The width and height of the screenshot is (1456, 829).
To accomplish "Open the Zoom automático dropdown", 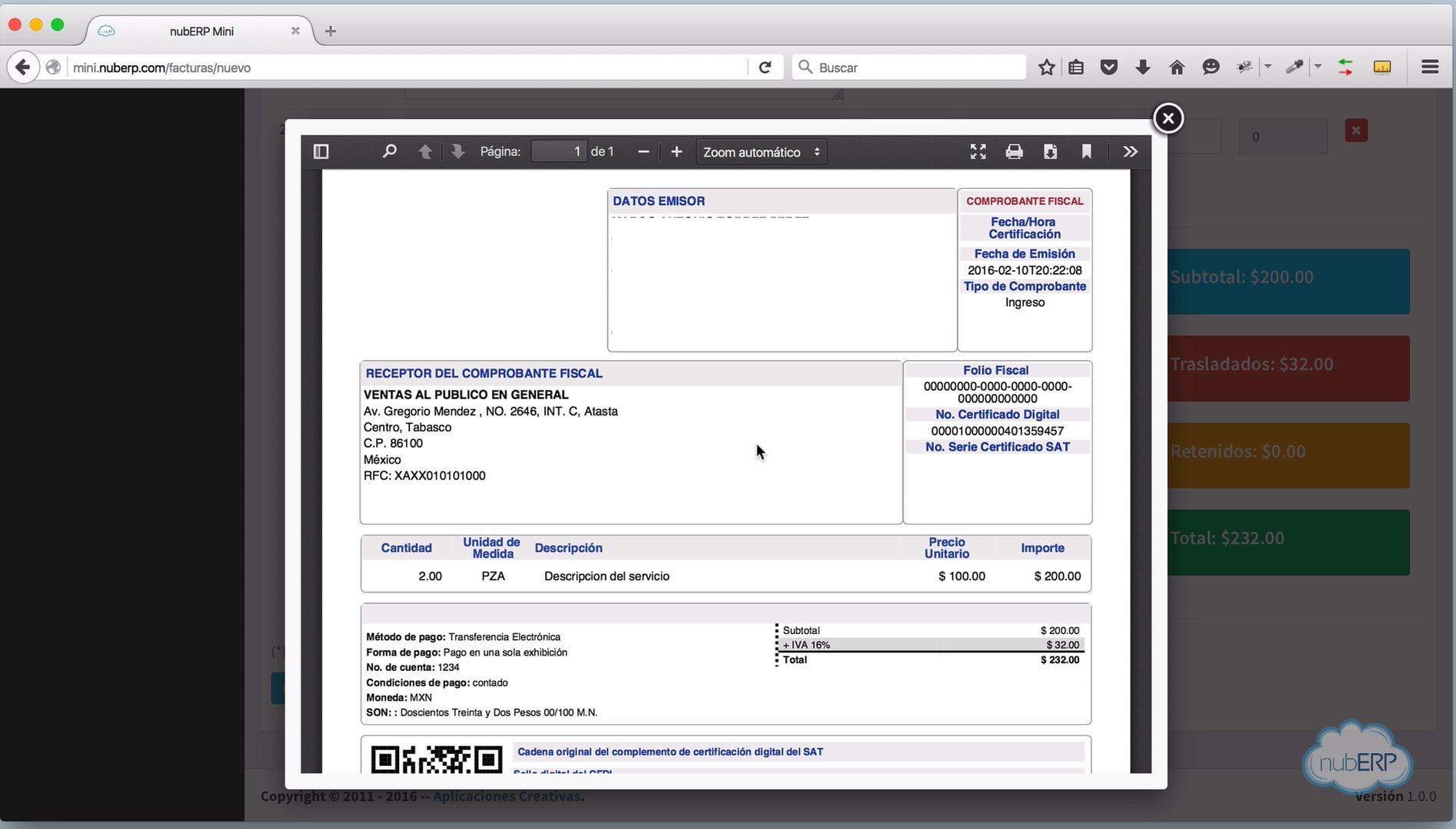I will click(760, 151).
